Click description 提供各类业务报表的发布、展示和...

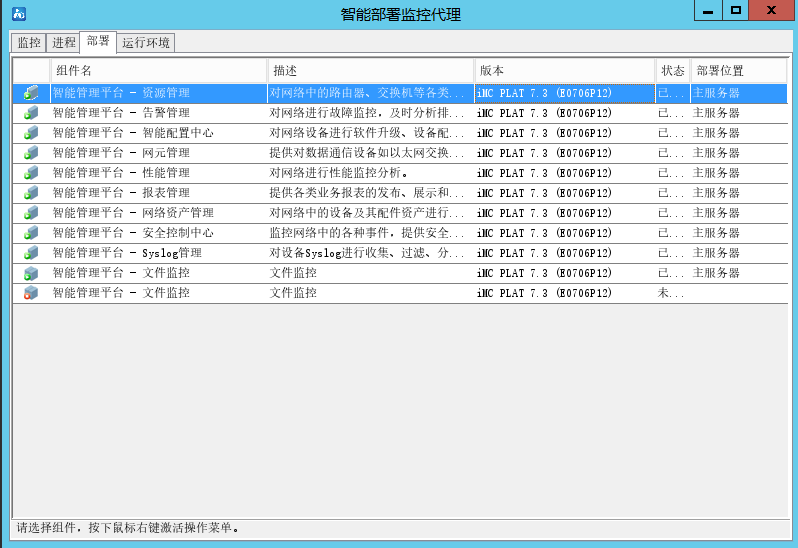click(x=366, y=193)
